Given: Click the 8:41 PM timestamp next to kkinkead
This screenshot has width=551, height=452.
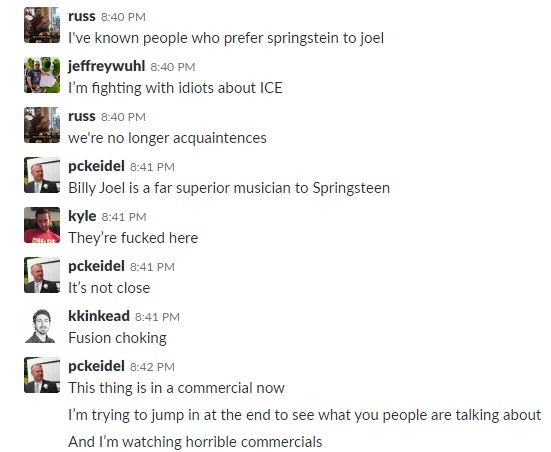Looking at the screenshot, I should [157, 317].
